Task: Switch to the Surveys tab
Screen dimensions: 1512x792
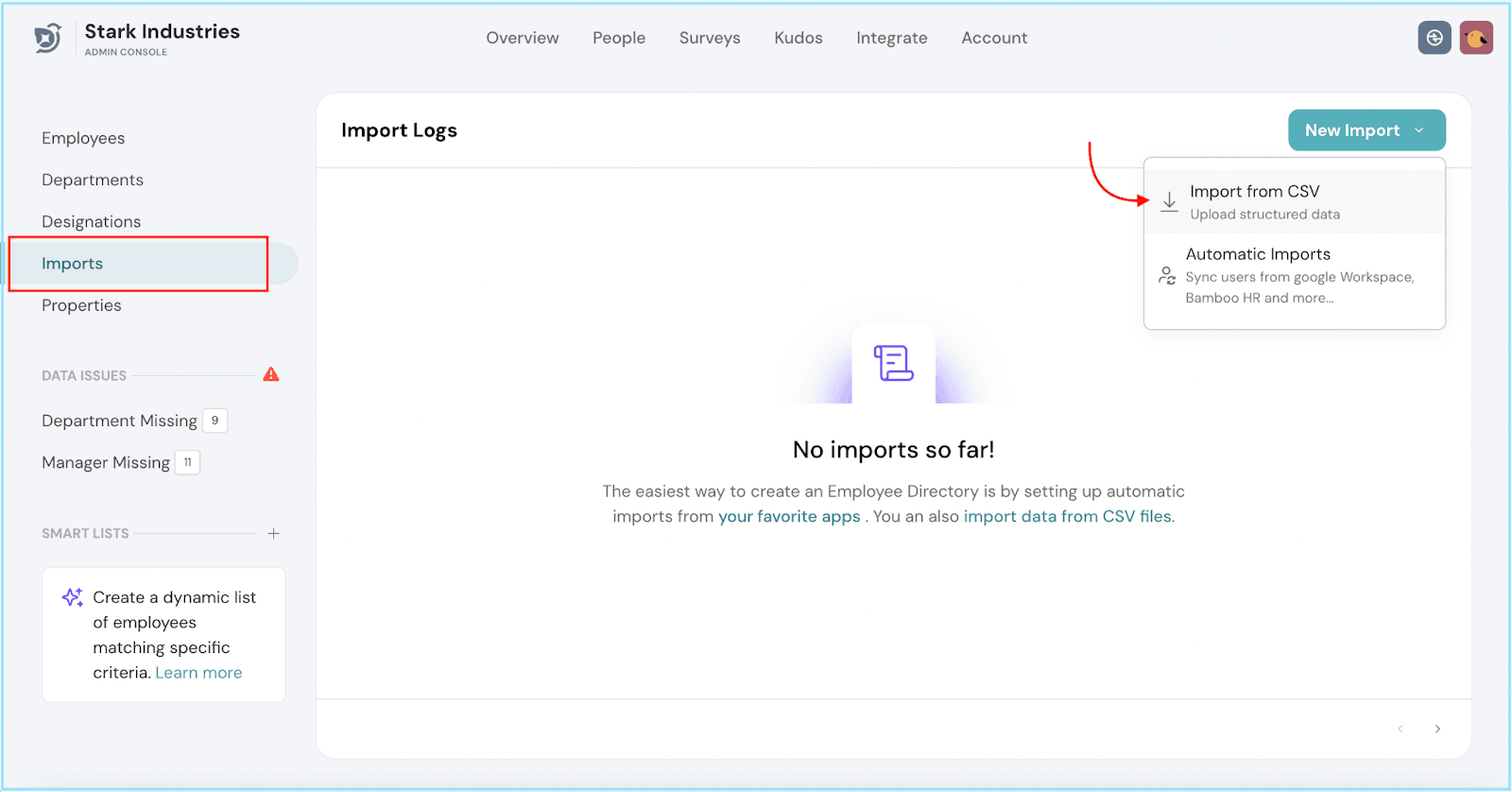Action: click(x=709, y=38)
